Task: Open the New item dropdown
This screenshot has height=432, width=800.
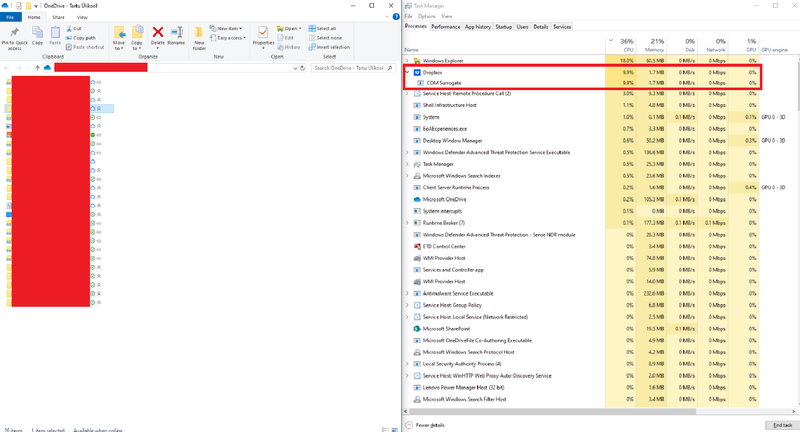Action: [x=228, y=28]
